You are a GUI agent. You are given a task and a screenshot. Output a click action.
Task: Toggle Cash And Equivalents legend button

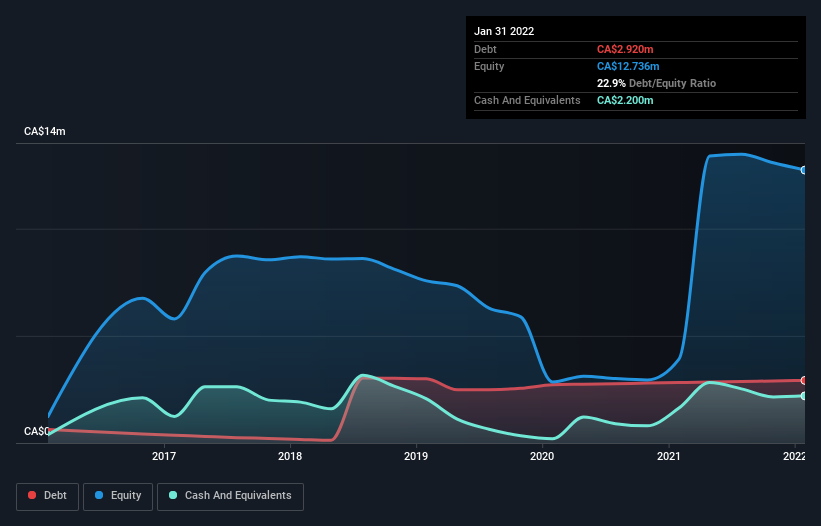[230, 496]
